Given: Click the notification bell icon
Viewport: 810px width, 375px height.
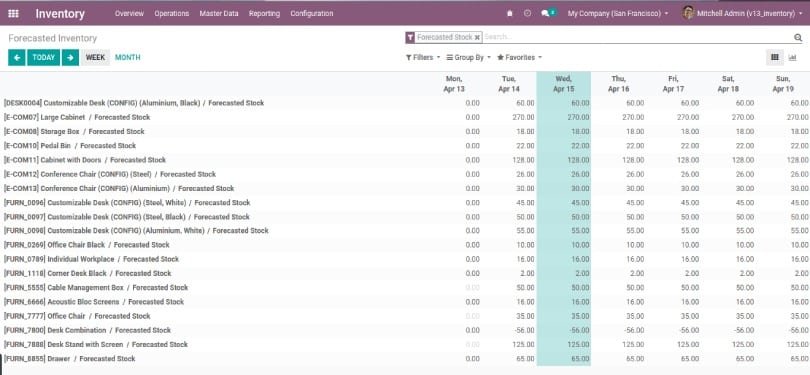Looking at the screenshot, I should point(510,14).
